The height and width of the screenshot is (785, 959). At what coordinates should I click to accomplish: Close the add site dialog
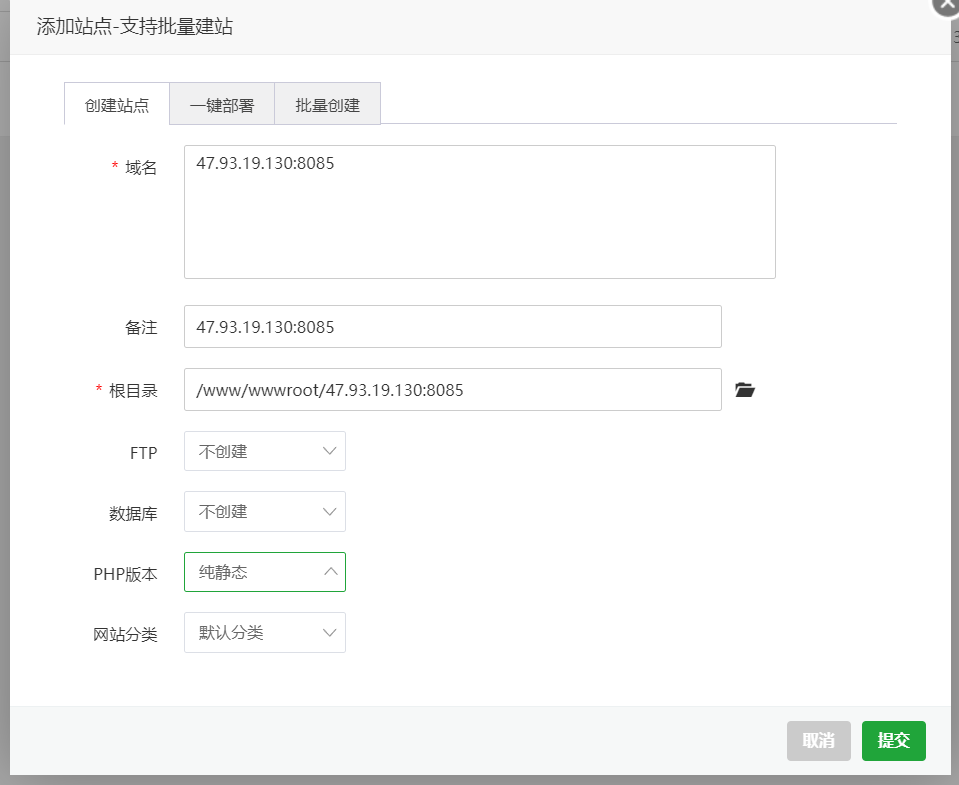(946, 5)
